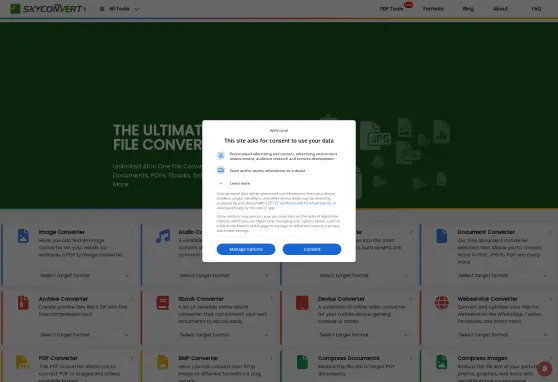The width and height of the screenshot is (558, 382).
Task: Open the FAQ page
Action: click(x=536, y=9)
